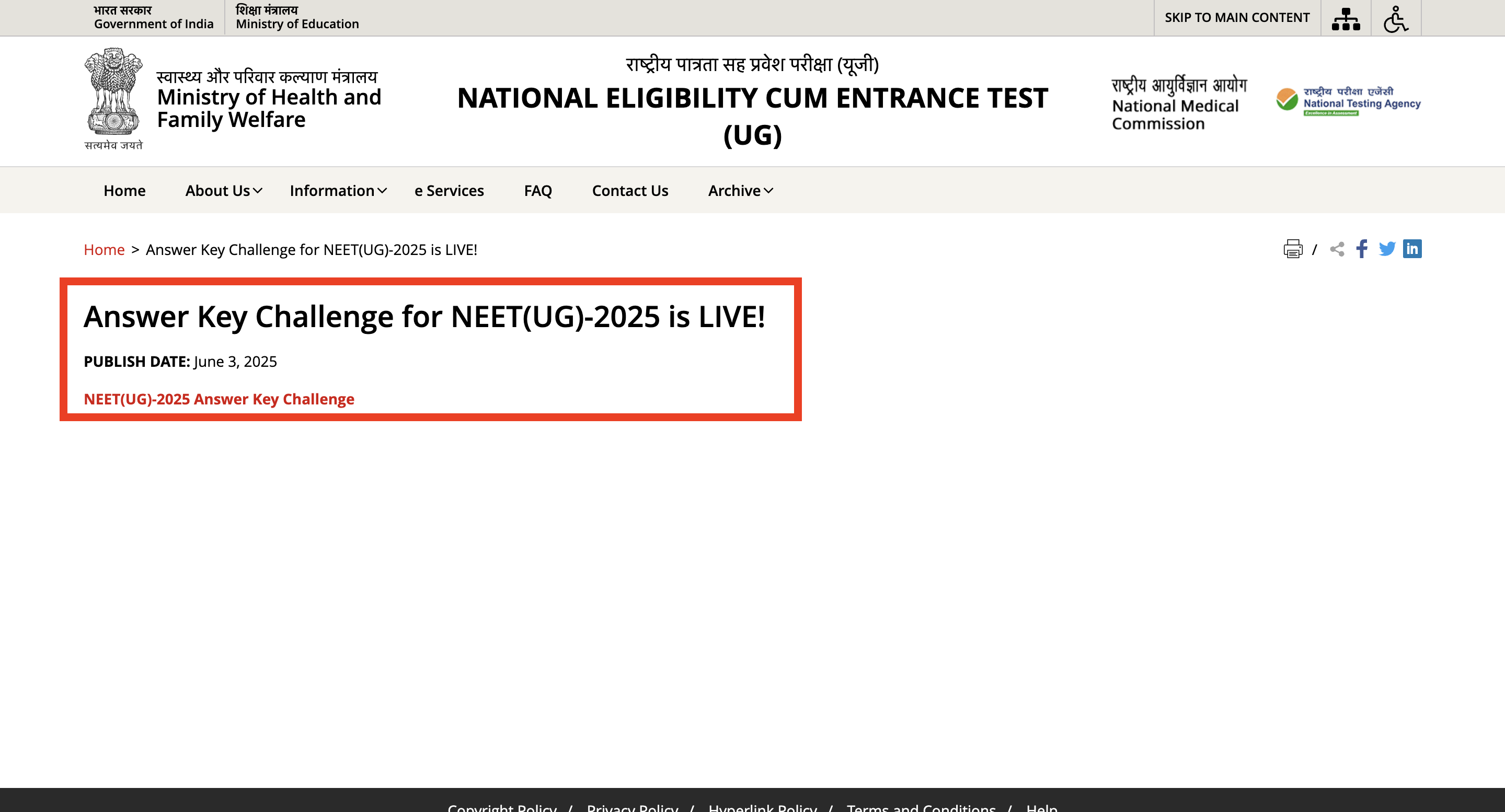Viewport: 1505px width, 812px height.
Task: Click the share icon
Action: pyautogui.click(x=1337, y=249)
